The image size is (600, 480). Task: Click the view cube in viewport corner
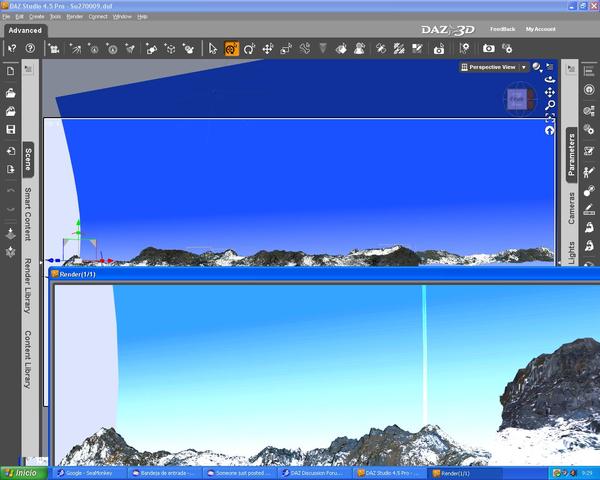coord(519,99)
